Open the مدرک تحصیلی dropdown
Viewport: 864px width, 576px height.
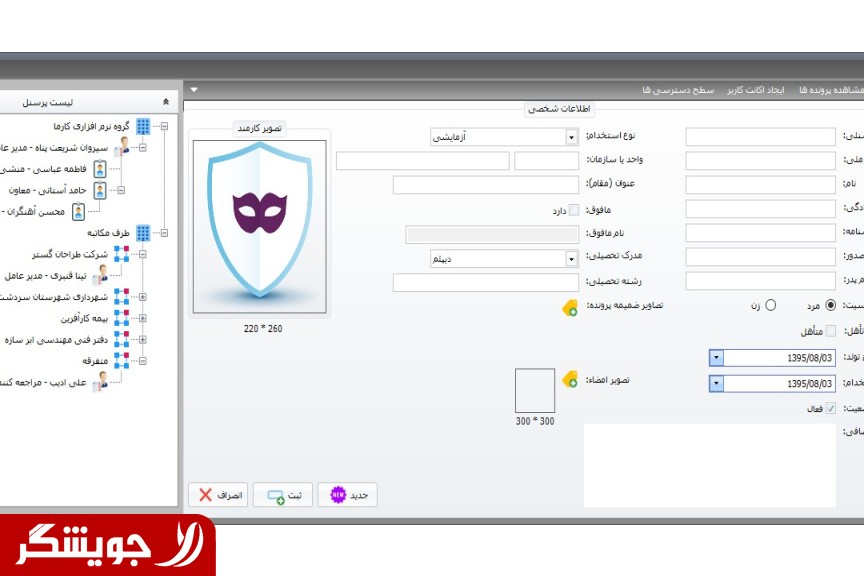(571, 259)
